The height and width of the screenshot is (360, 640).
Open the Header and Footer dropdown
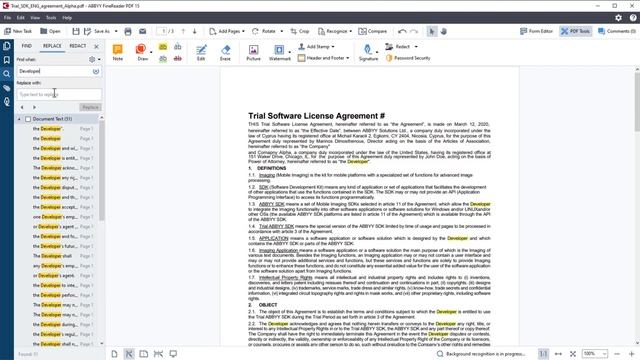(323, 58)
